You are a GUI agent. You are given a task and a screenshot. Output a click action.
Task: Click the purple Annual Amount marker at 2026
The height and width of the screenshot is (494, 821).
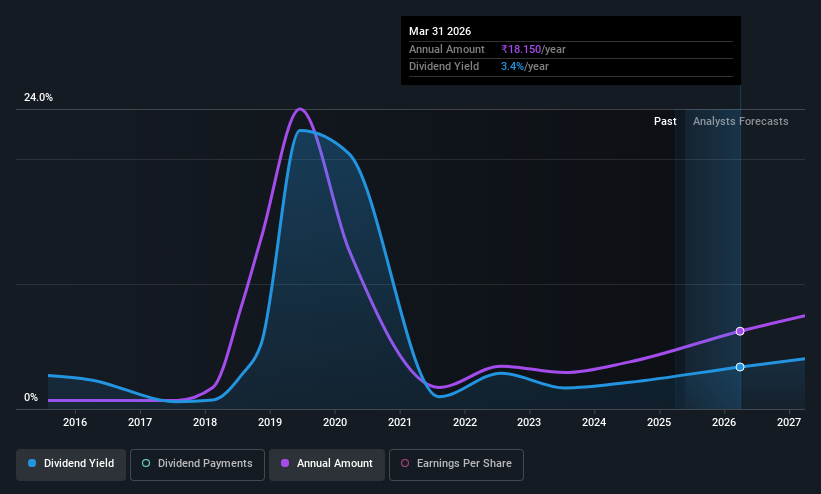pos(740,331)
